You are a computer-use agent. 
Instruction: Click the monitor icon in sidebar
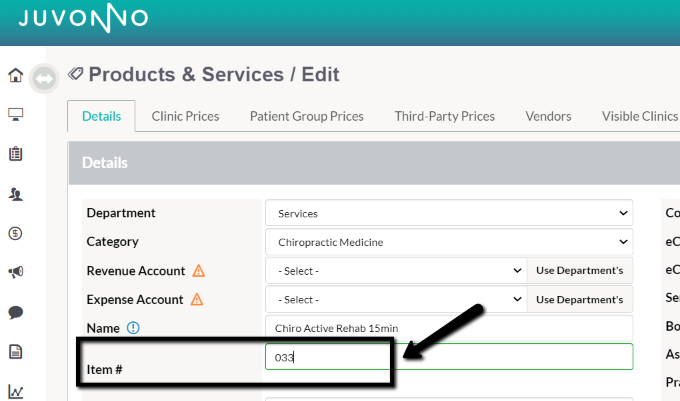(16, 114)
